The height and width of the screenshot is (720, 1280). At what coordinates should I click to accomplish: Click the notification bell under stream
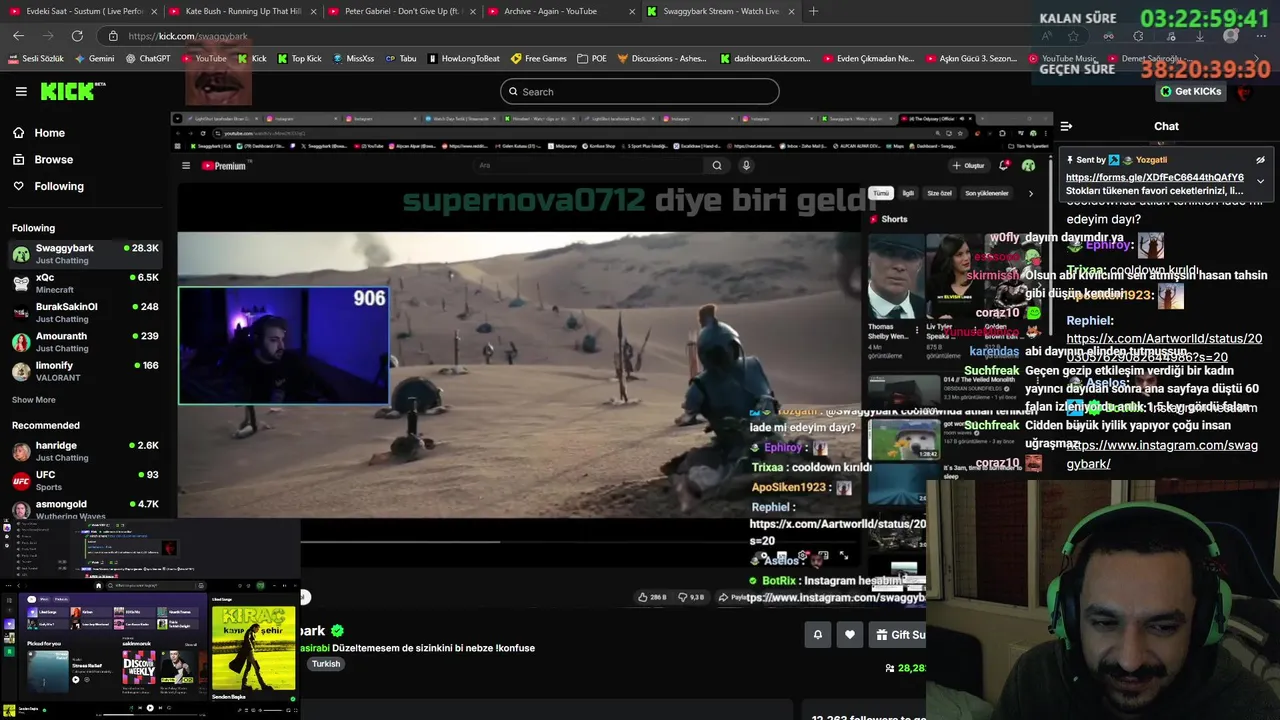pos(817,634)
